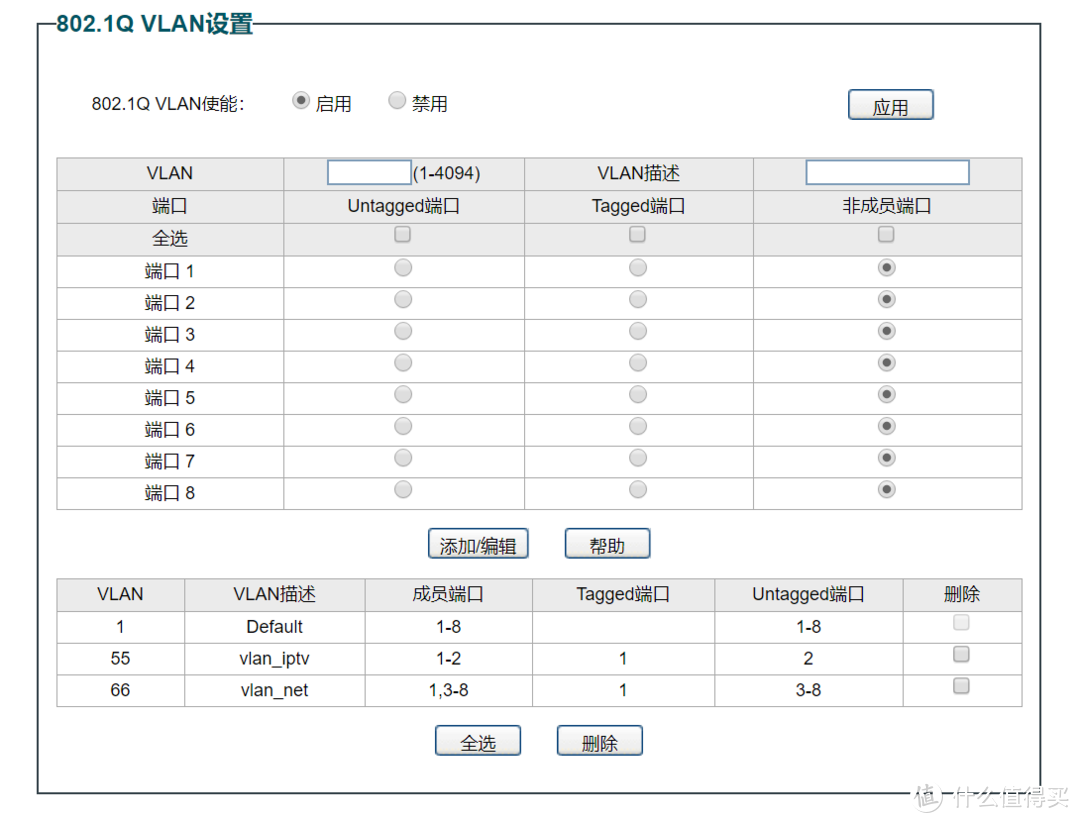Set 端口 3 as Untagged port
The image size is (1080, 823).
coord(403,331)
